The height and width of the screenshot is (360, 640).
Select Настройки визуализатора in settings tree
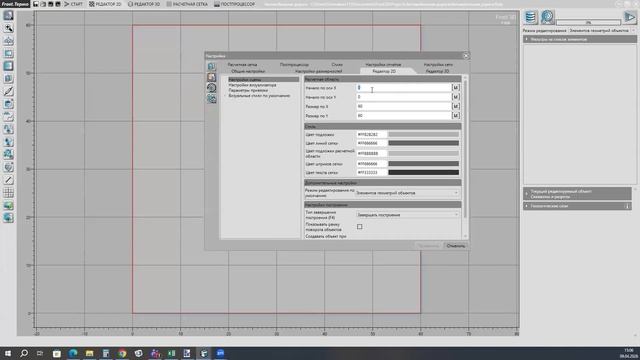click(x=252, y=85)
